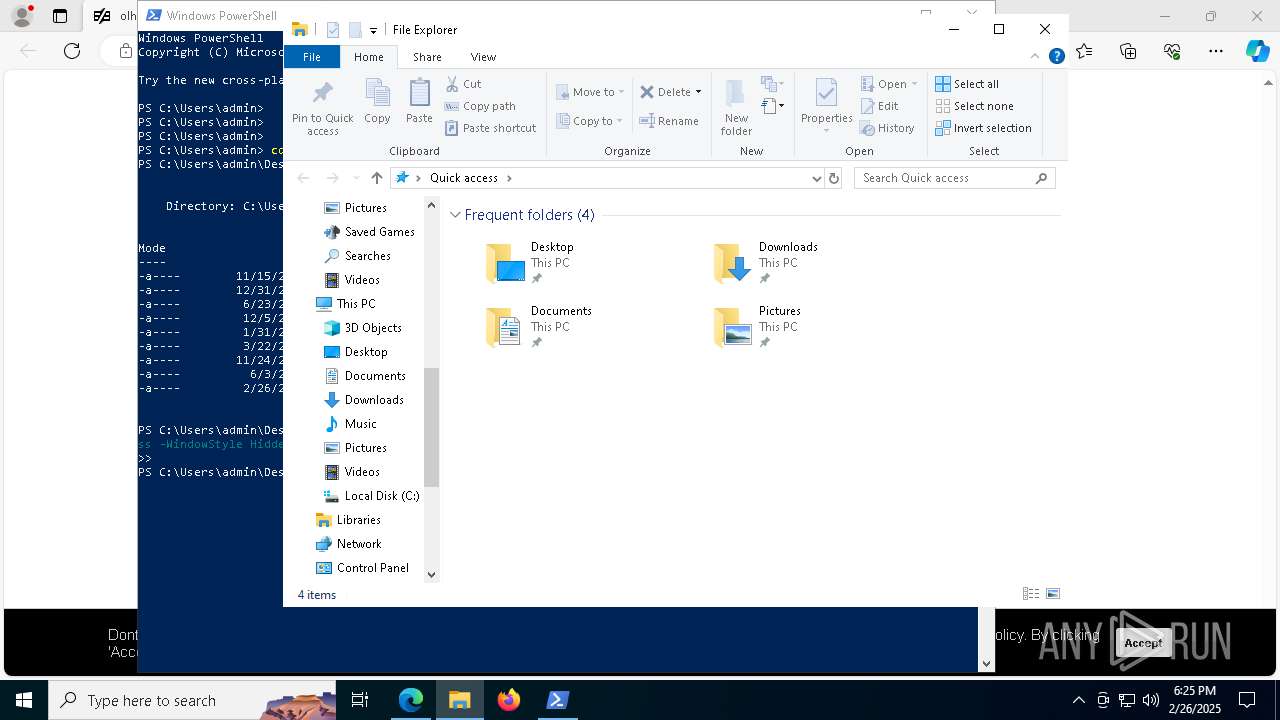Create a New folder from ribbon
The height and width of the screenshot is (720, 1280).
point(736,108)
